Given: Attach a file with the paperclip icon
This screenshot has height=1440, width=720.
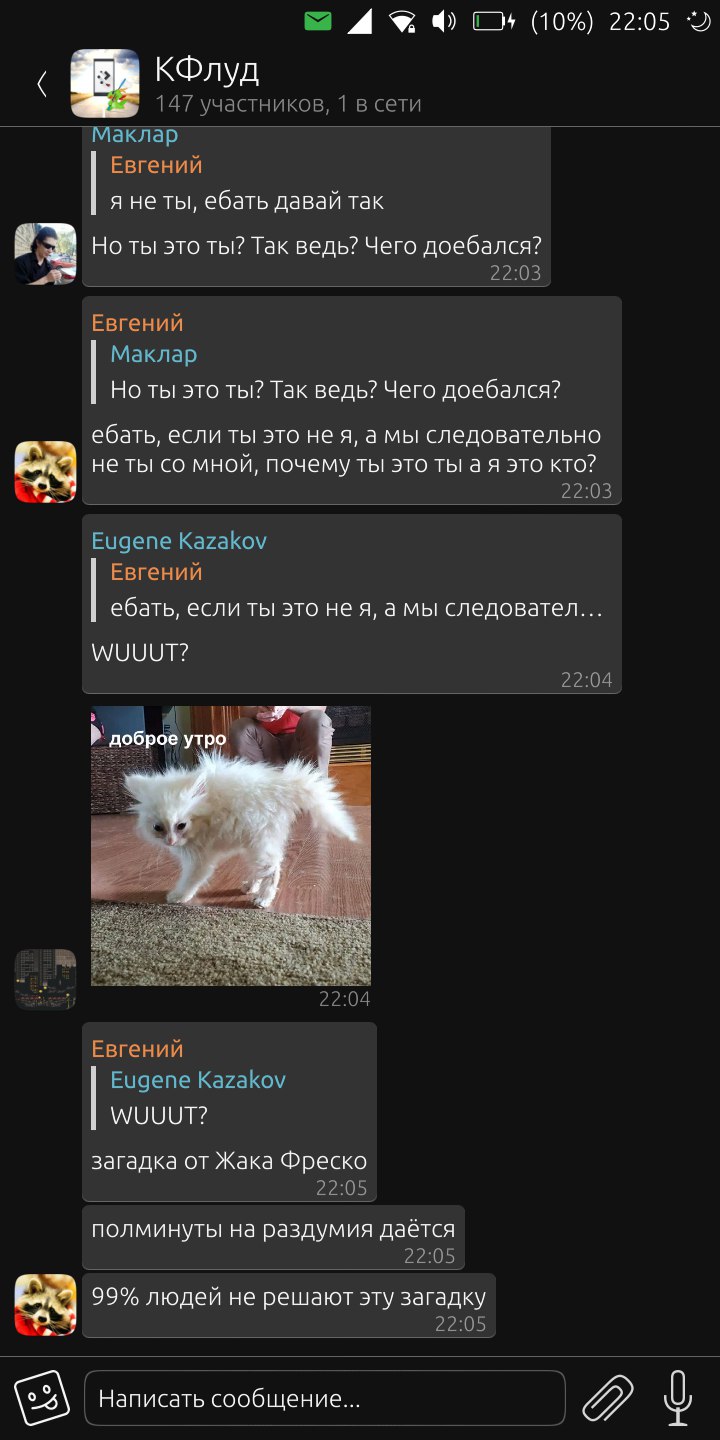Looking at the screenshot, I should pos(609,1397).
